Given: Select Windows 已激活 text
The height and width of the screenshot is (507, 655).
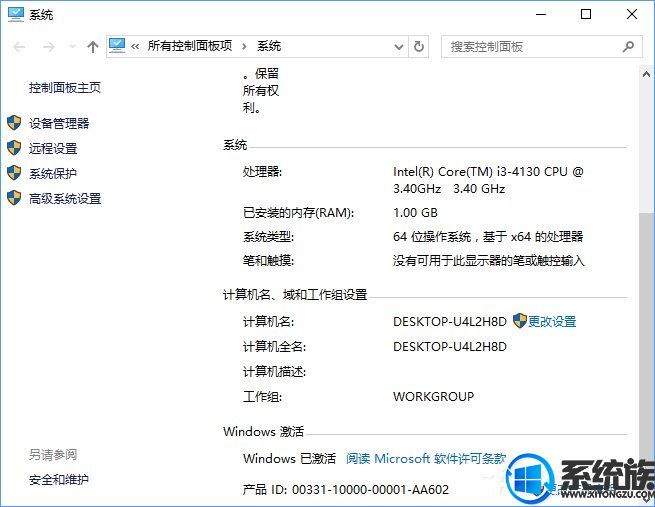Looking at the screenshot, I should 289,458.
